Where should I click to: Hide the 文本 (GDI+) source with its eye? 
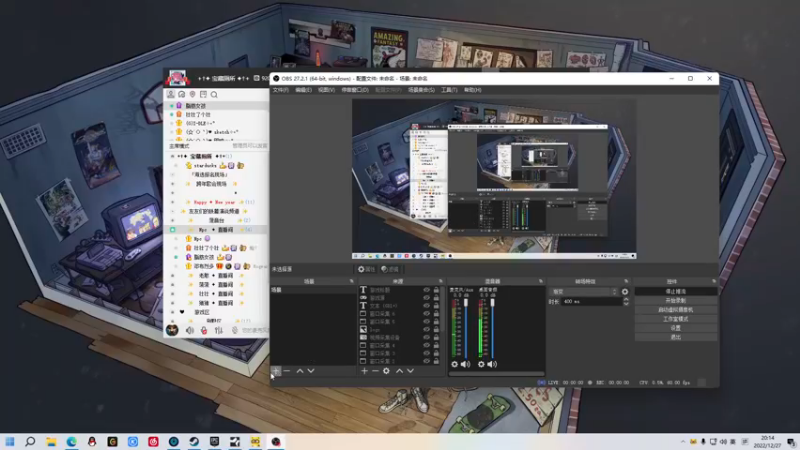click(x=427, y=306)
